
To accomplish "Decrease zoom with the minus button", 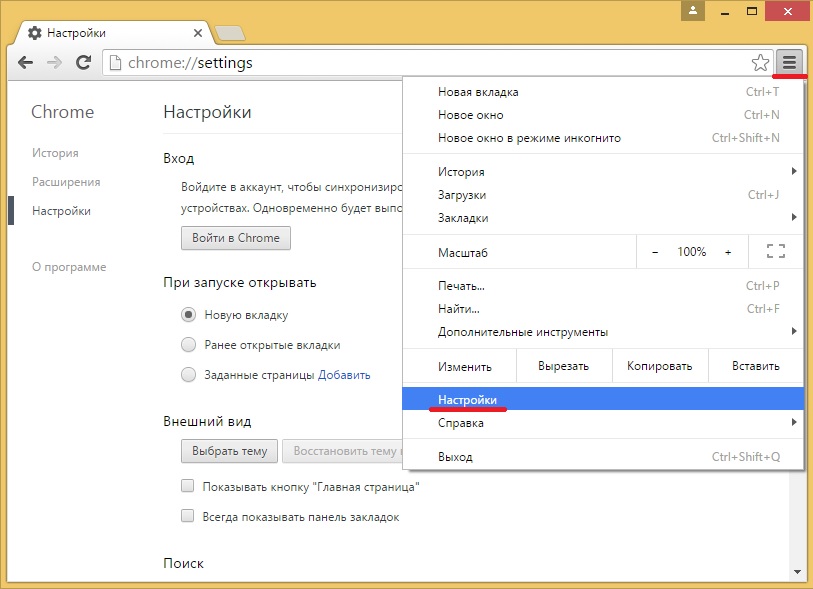I will coord(655,252).
